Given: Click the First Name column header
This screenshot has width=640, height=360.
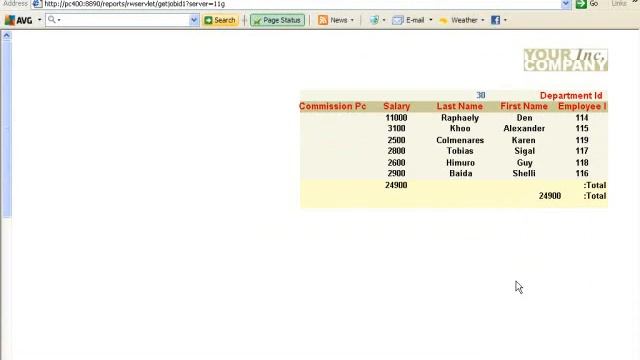Looking at the screenshot, I should (524, 107).
